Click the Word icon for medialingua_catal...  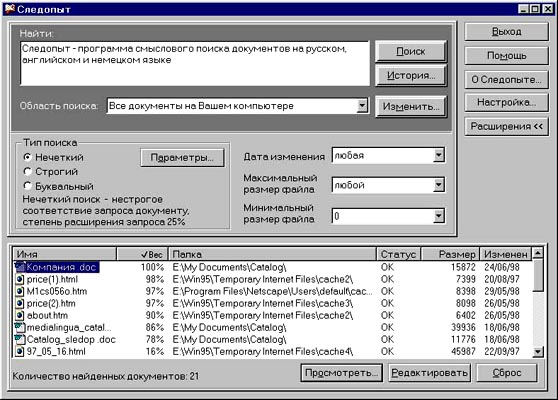20,327
